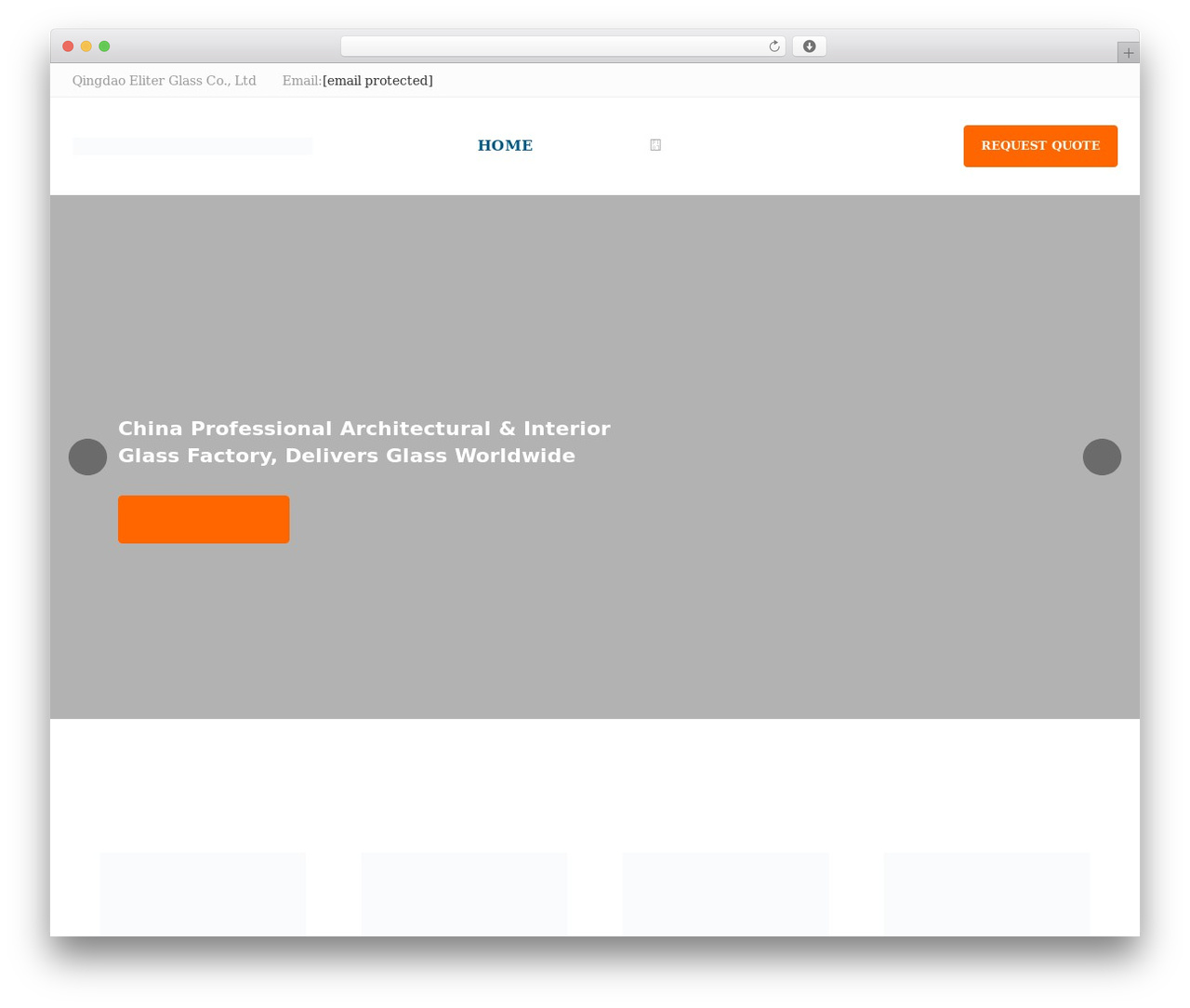Advance to the next hero slide
The image size is (1190, 1008).
coord(1102,457)
